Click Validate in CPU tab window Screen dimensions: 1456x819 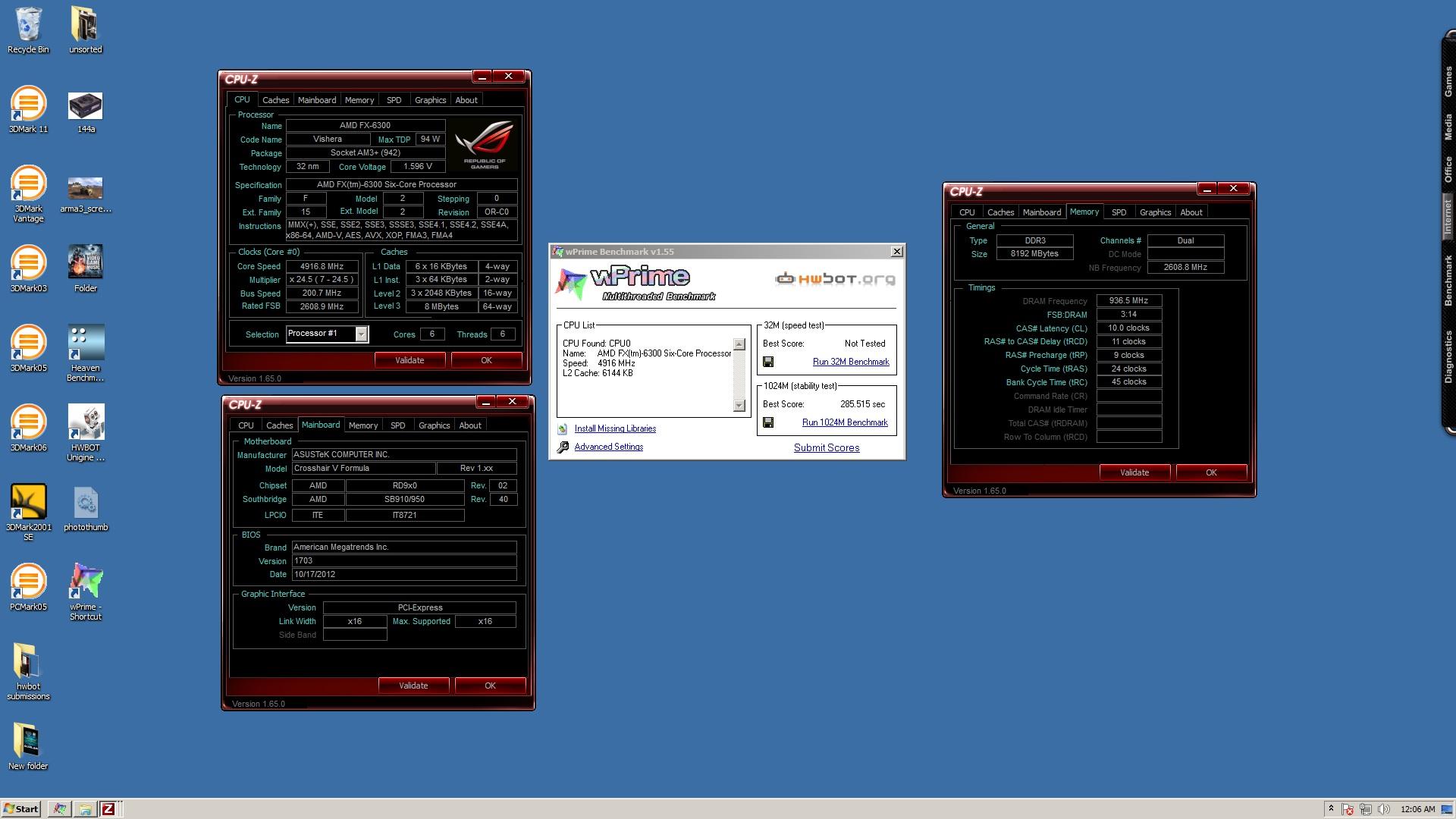click(409, 360)
